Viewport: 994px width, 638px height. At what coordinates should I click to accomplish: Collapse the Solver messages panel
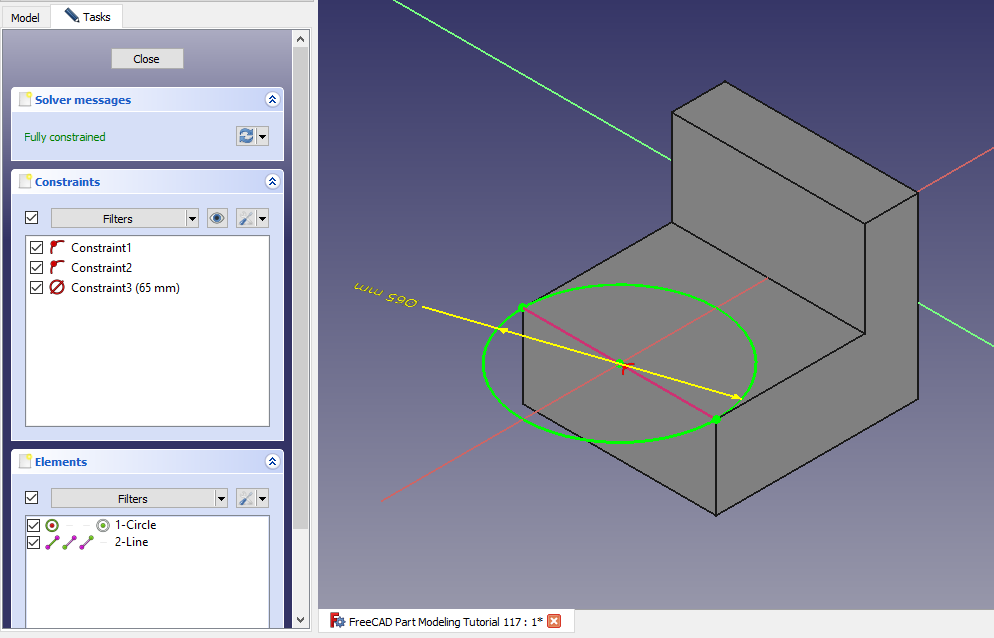(x=272, y=100)
